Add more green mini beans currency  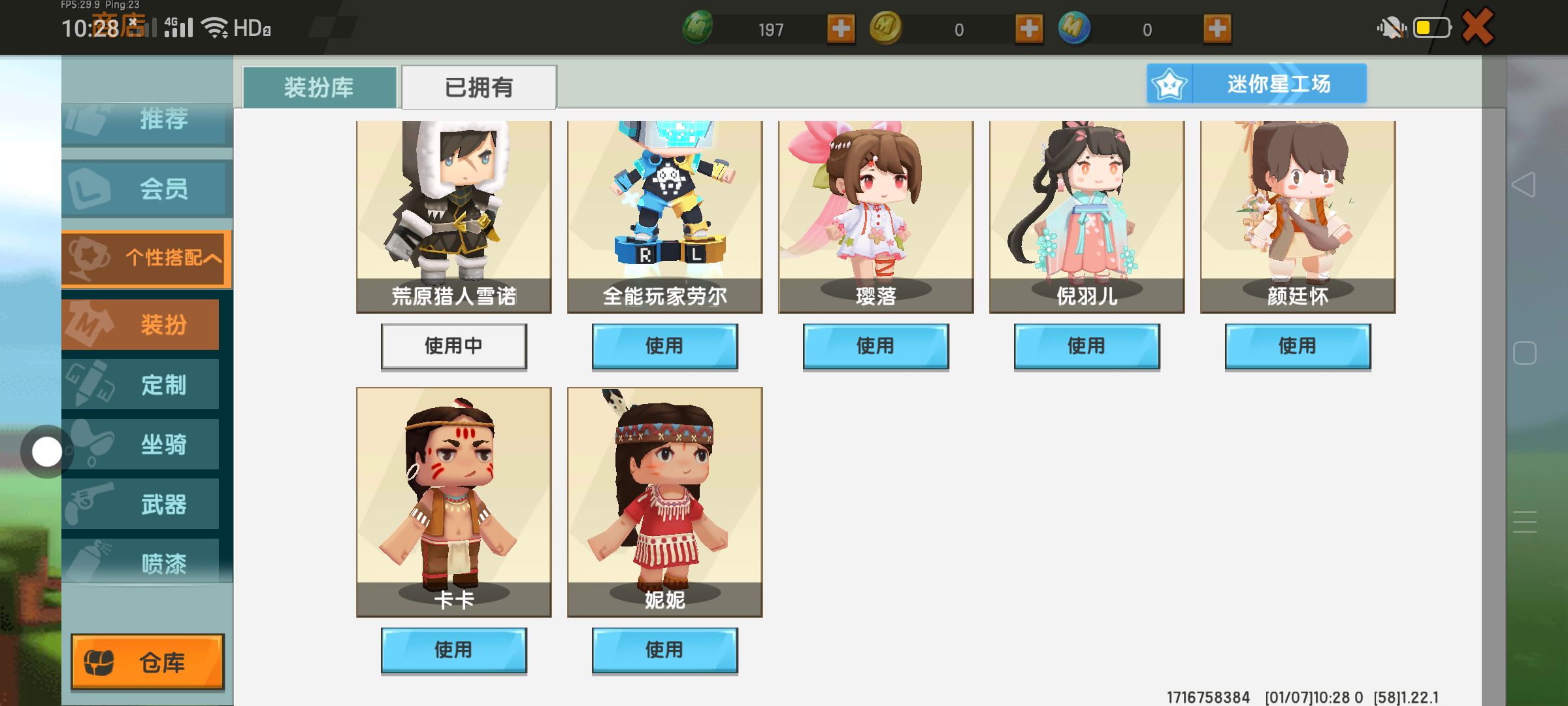(841, 29)
